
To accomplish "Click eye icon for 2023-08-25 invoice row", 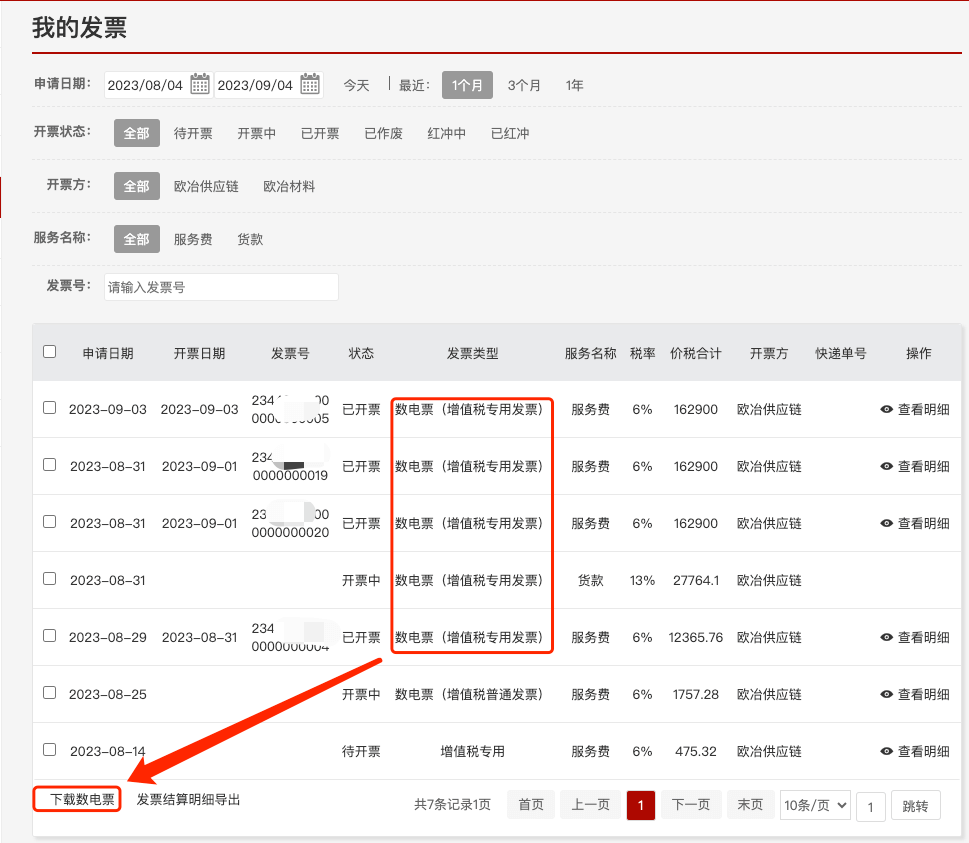I will 887,694.
